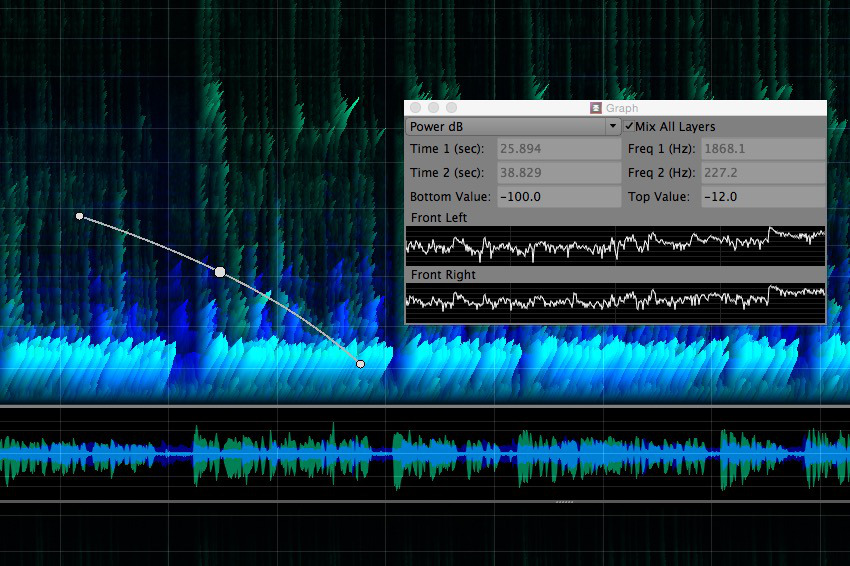Click the Time 2 (sec) field
Viewport: 850px width, 566px height.
point(559,173)
